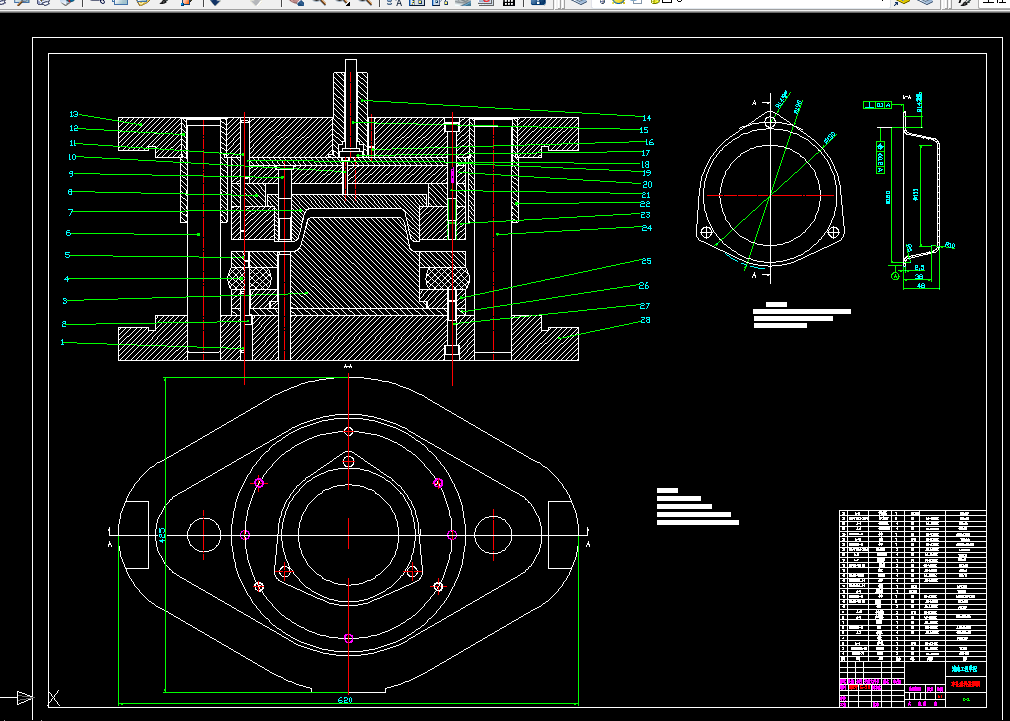Click the UCS X axis icon

[54, 698]
